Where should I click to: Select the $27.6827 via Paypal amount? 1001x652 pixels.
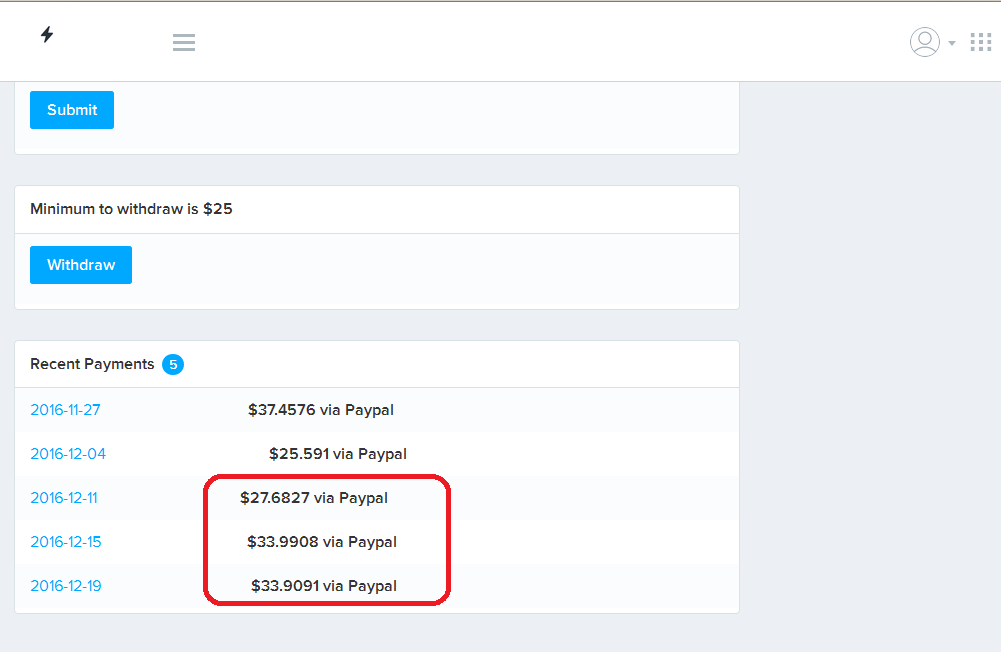pos(314,498)
